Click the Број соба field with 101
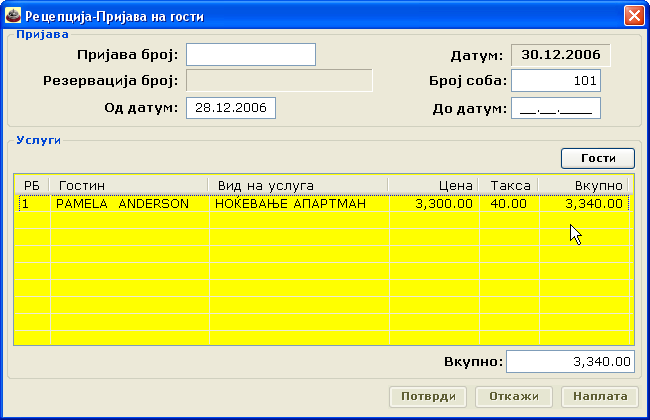Image resolution: width=650 pixels, height=420 pixels. pos(555,80)
